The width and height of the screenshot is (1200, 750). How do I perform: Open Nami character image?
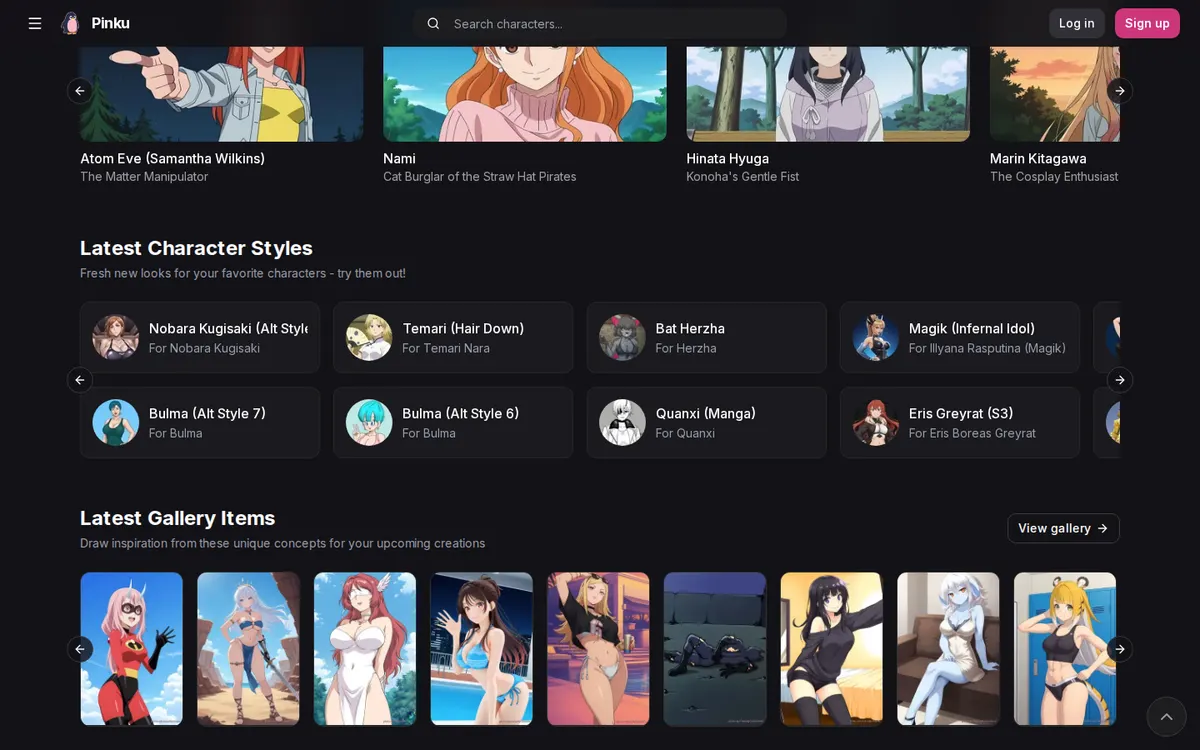tap(525, 93)
